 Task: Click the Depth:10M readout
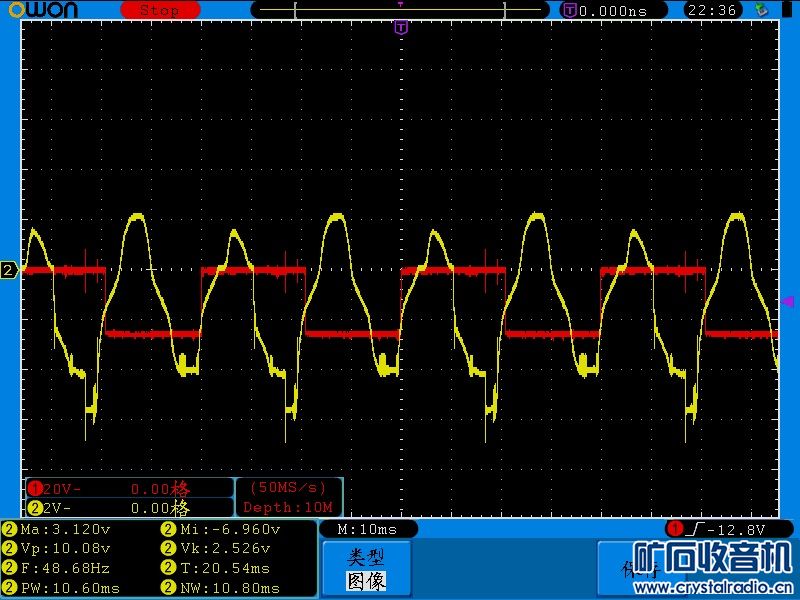288,507
